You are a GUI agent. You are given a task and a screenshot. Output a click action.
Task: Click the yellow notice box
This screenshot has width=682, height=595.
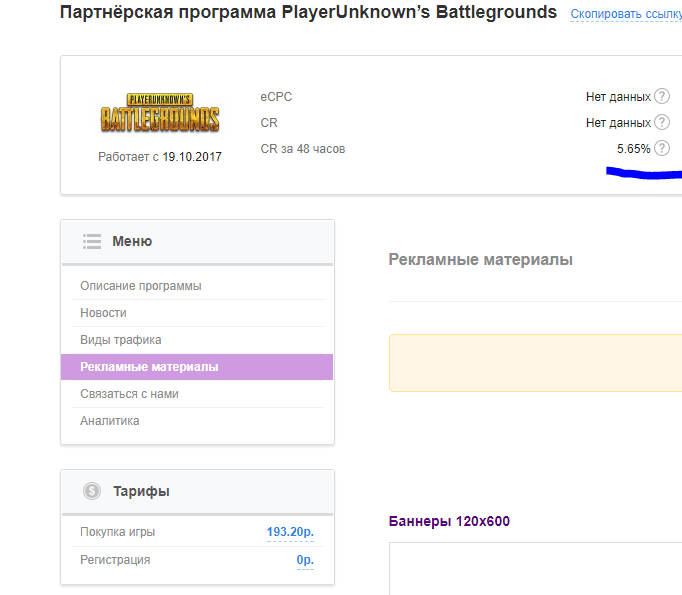[x=535, y=363]
